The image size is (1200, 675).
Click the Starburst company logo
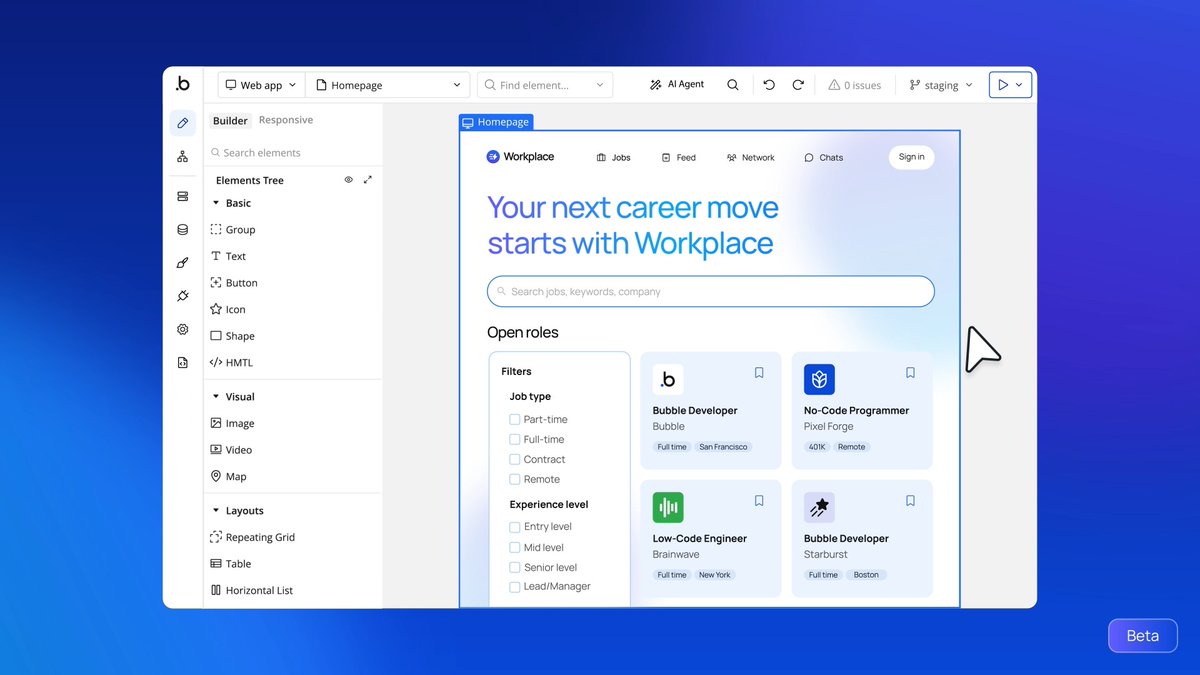(x=819, y=507)
